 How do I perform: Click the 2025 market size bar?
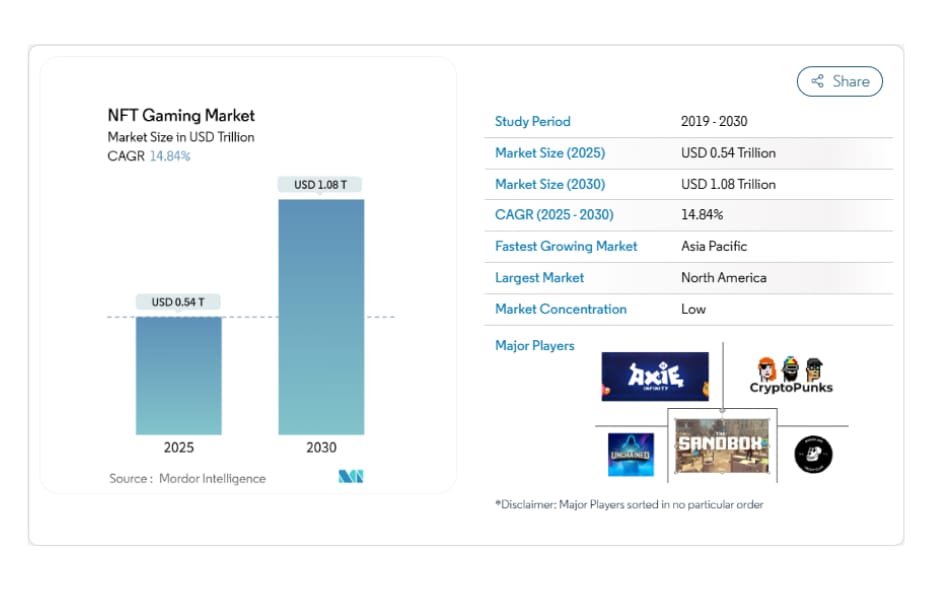(179, 375)
